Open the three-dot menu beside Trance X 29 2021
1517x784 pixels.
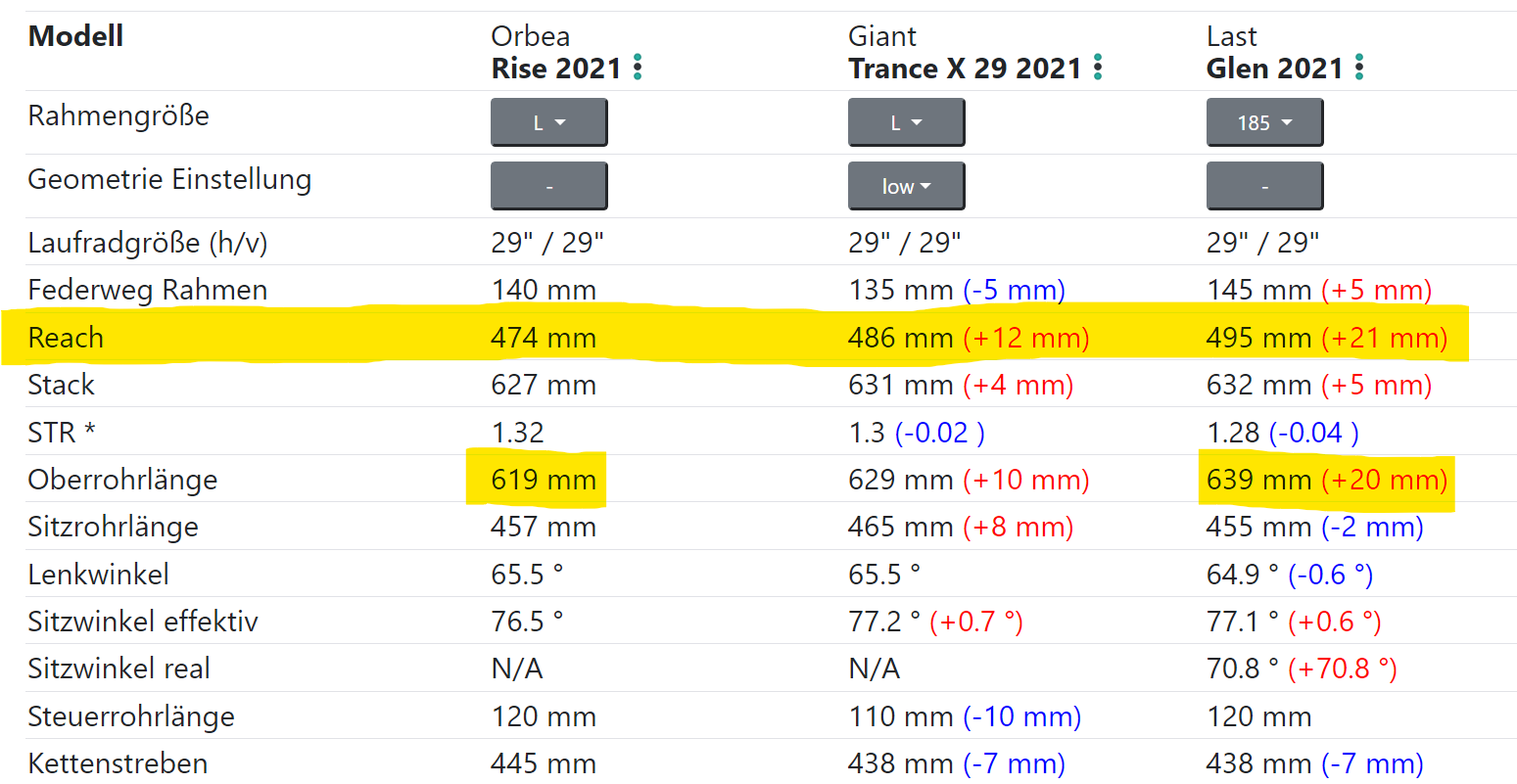(x=1098, y=68)
